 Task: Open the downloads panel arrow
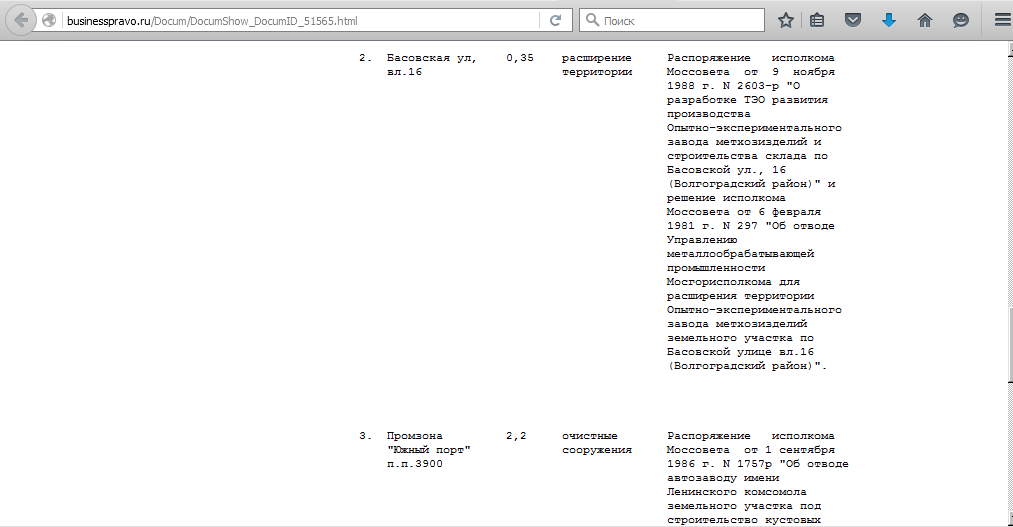click(x=888, y=20)
